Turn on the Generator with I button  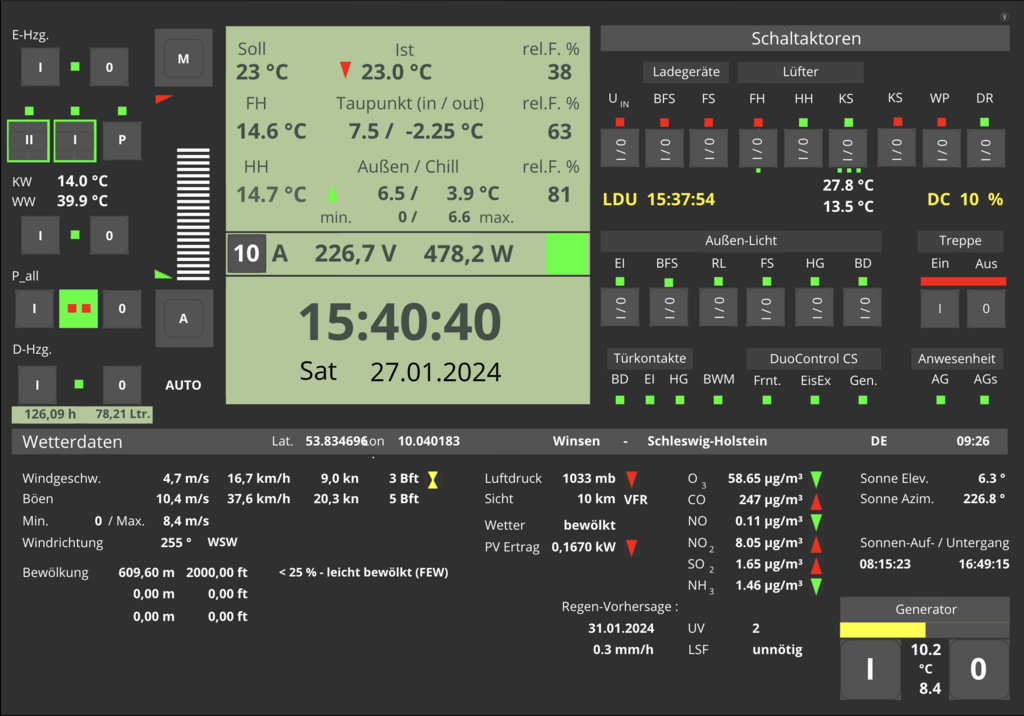tap(869, 668)
